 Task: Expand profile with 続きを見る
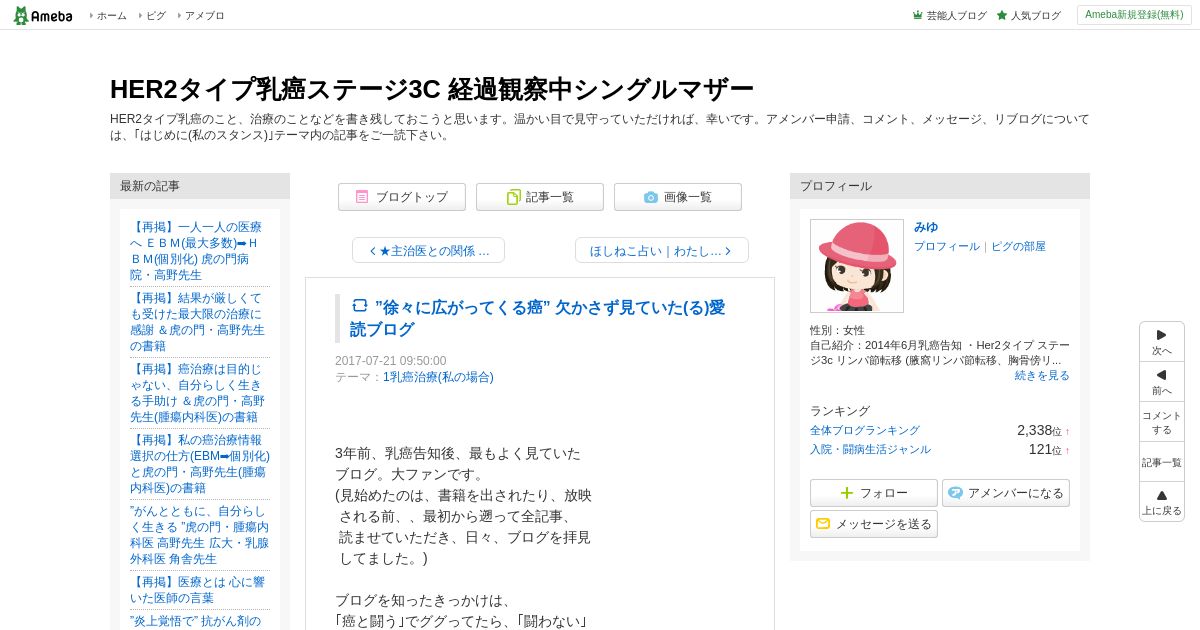[1042, 375]
